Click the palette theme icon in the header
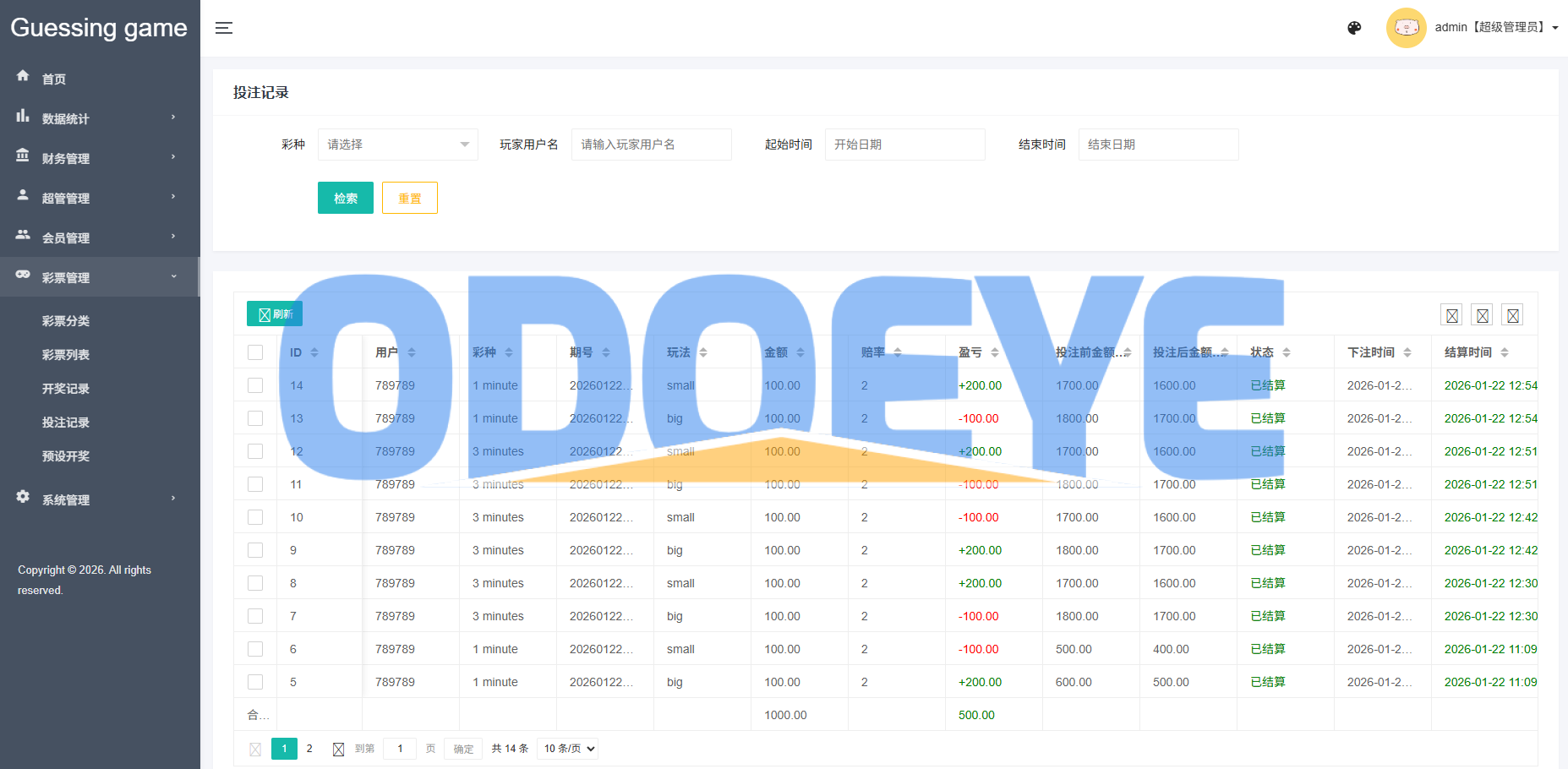Viewport: 1568px width, 769px height. point(1354,28)
